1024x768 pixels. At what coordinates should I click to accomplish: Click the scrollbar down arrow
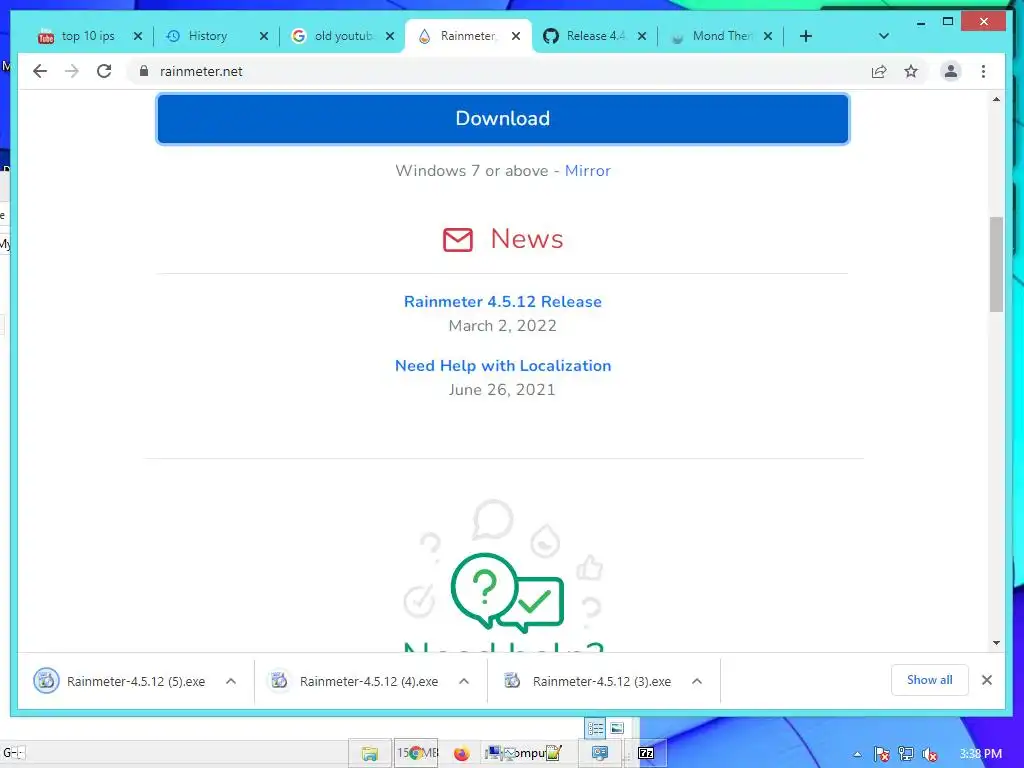pos(996,643)
